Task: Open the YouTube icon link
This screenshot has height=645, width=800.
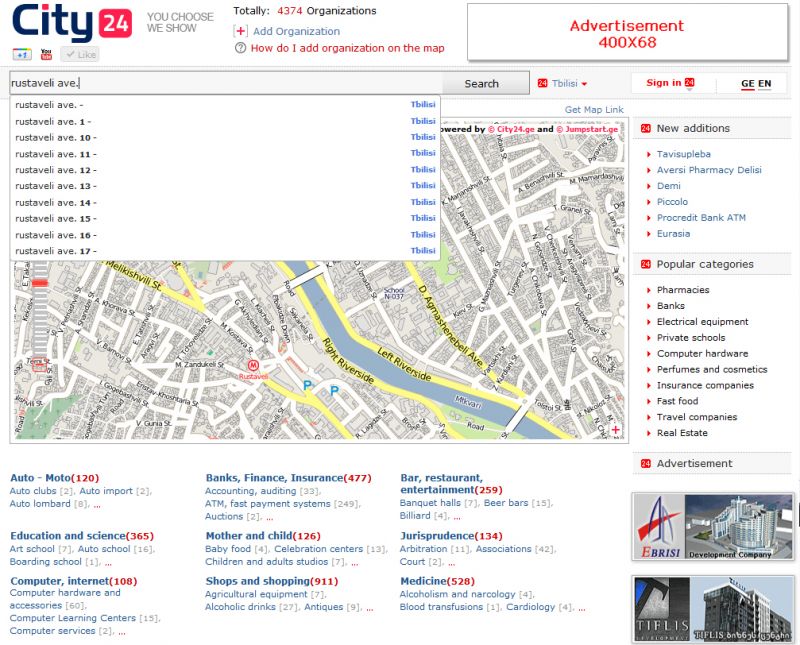Action: point(47,54)
